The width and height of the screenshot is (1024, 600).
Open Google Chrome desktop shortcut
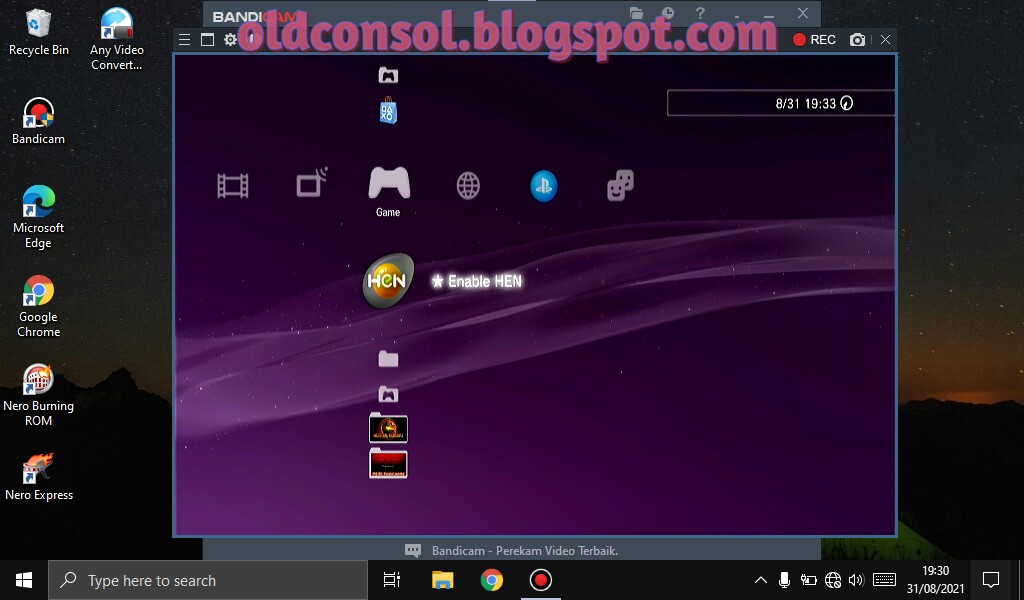[x=38, y=306]
